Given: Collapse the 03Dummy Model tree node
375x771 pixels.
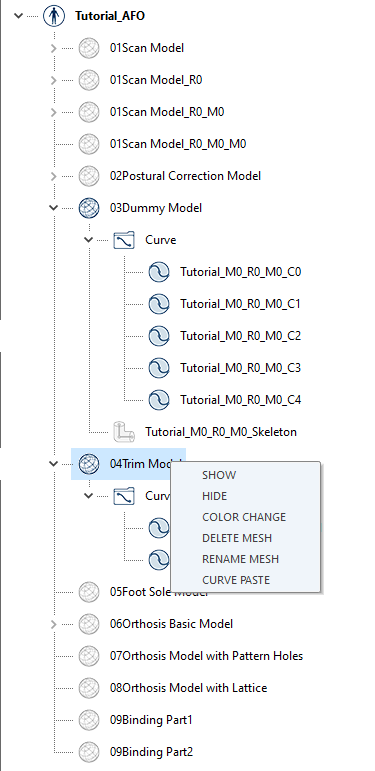Looking at the screenshot, I should pyautogui.click(x=54, y=208).
